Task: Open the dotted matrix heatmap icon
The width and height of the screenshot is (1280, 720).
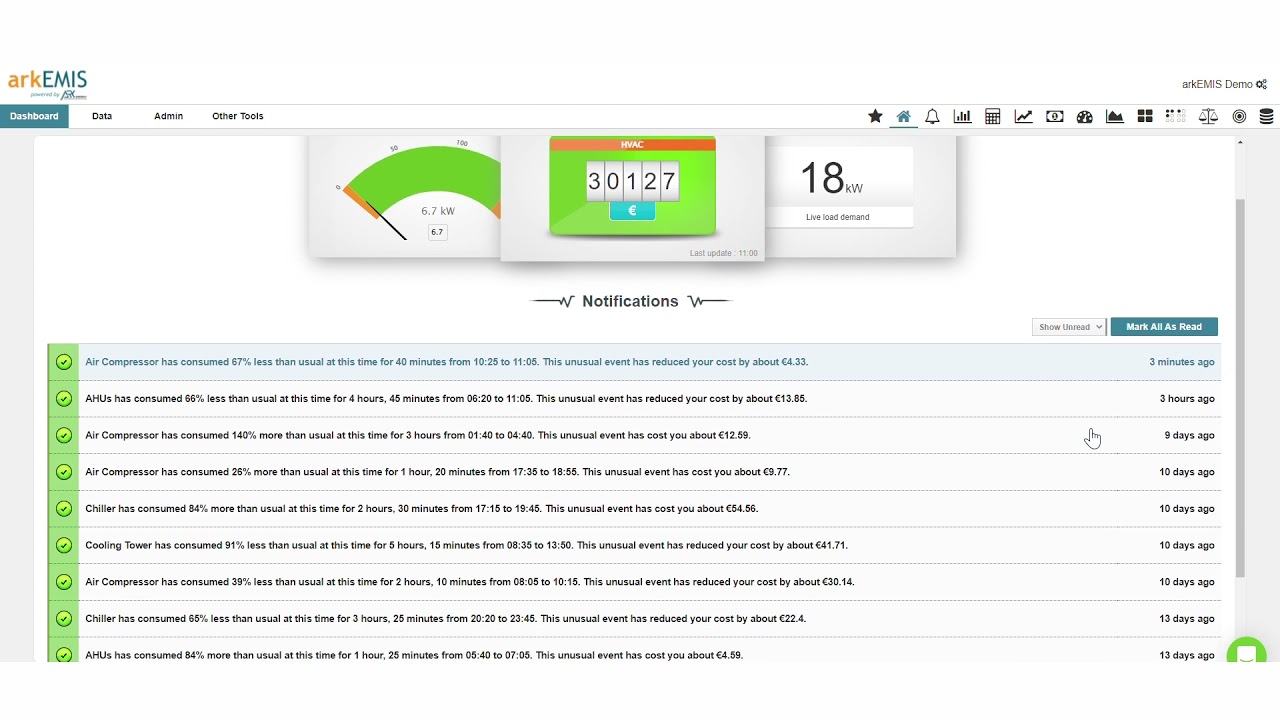Action: pos(1175,116)
